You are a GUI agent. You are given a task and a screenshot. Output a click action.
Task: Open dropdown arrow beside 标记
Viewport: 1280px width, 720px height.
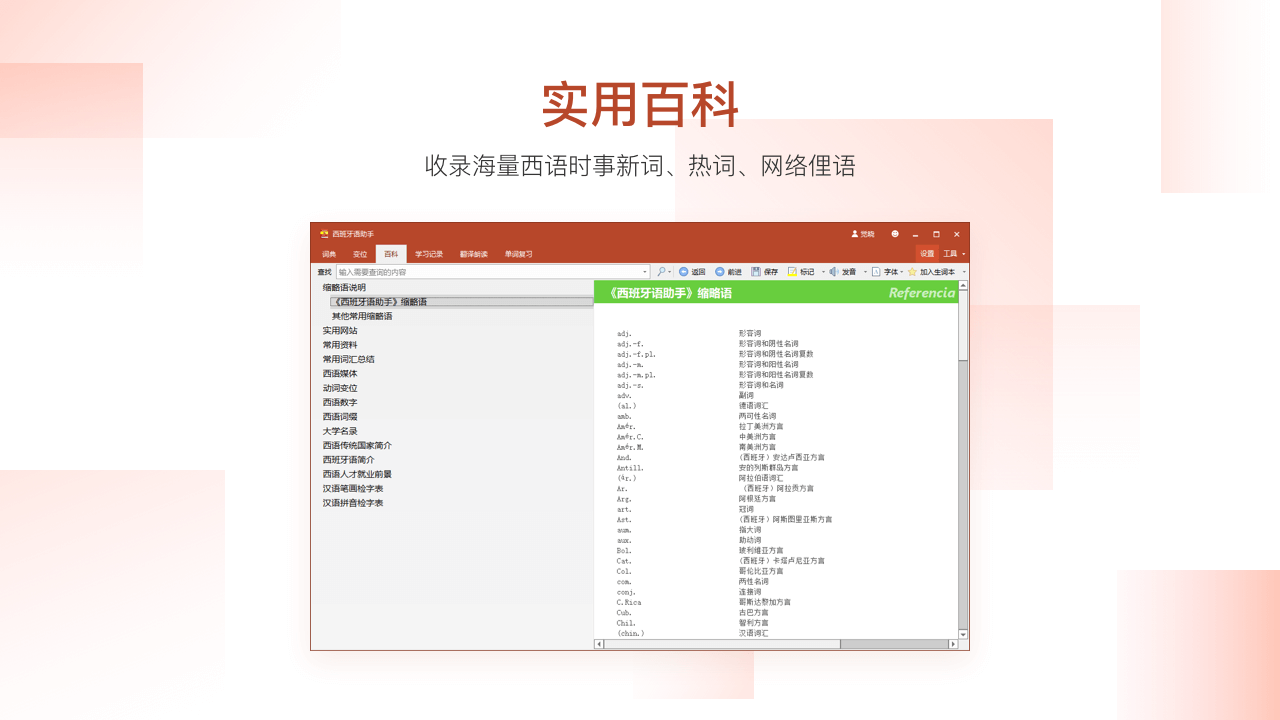[x=823, y=272]
